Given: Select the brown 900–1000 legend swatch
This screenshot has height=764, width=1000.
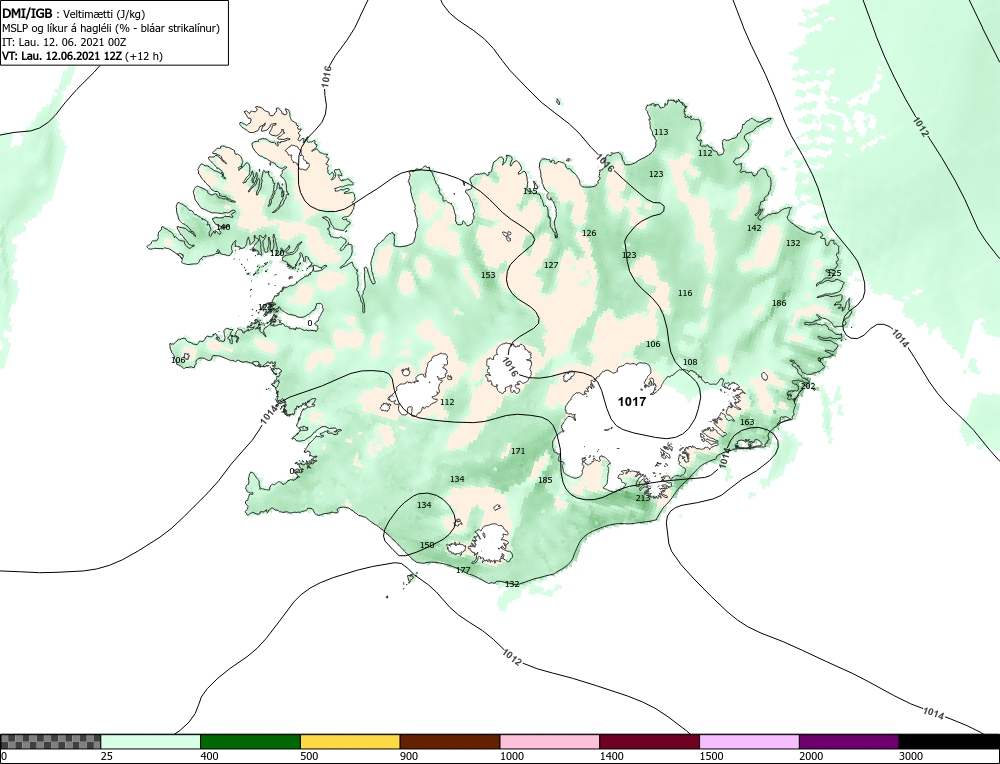Looking at the screenshot, I should (x=450, y=741).
